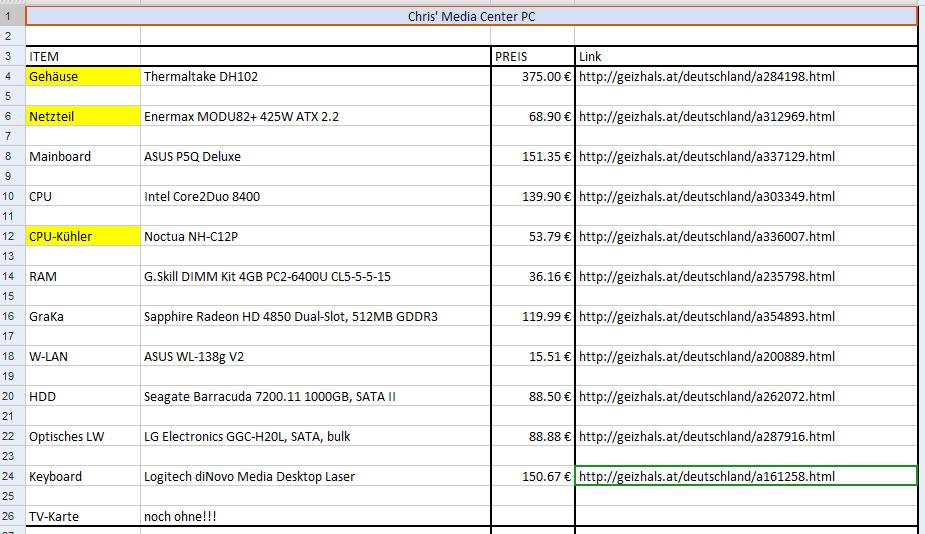The image size is (925, 534).
Task: Click the 'noch ohne!!!' cell
Action: pyautogui.click(x=316, y=516)
